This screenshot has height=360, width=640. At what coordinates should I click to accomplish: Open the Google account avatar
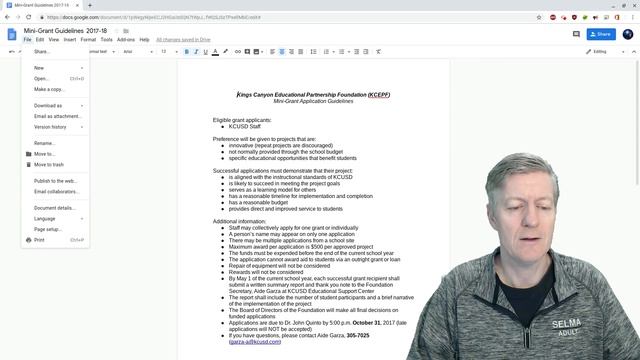point(628,34)
